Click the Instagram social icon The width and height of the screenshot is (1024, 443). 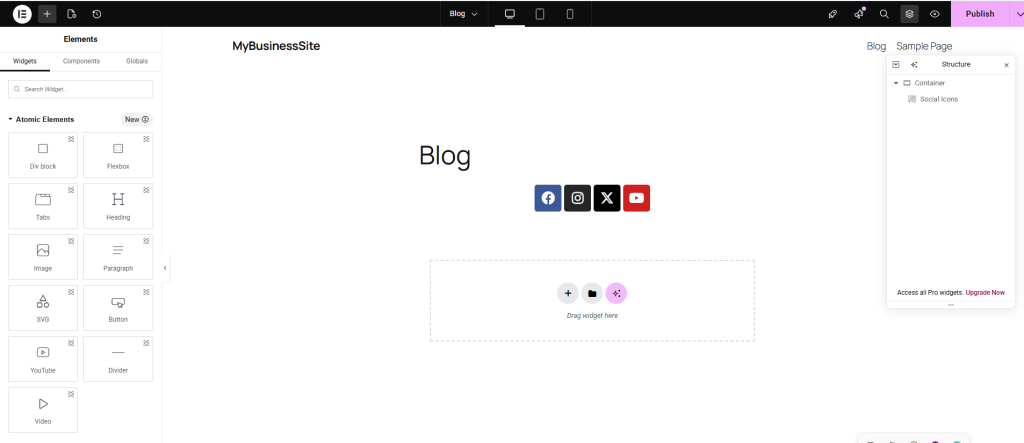pos(577,198)
